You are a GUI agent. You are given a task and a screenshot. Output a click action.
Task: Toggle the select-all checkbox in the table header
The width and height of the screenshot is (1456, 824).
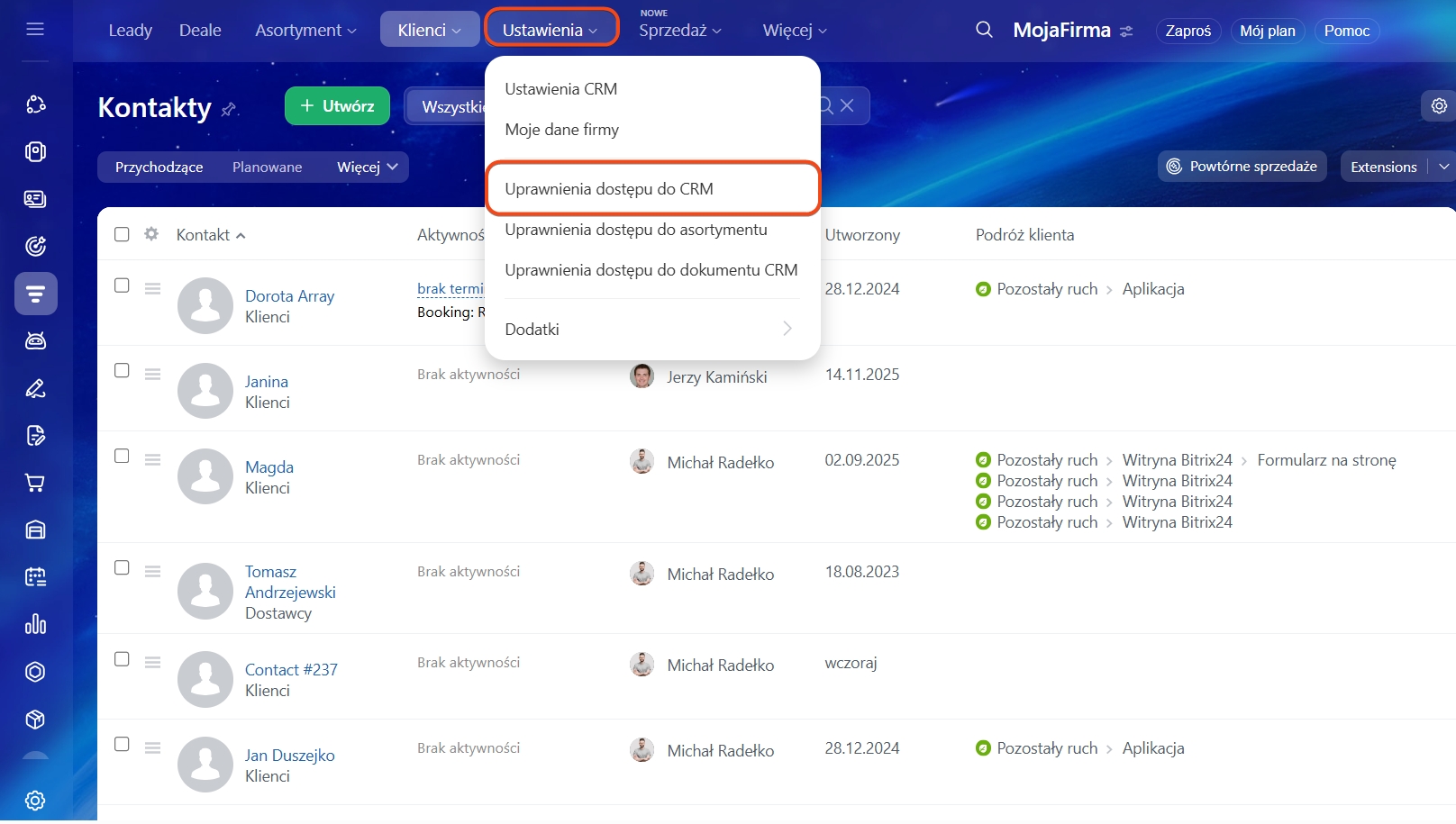point(122,234)
